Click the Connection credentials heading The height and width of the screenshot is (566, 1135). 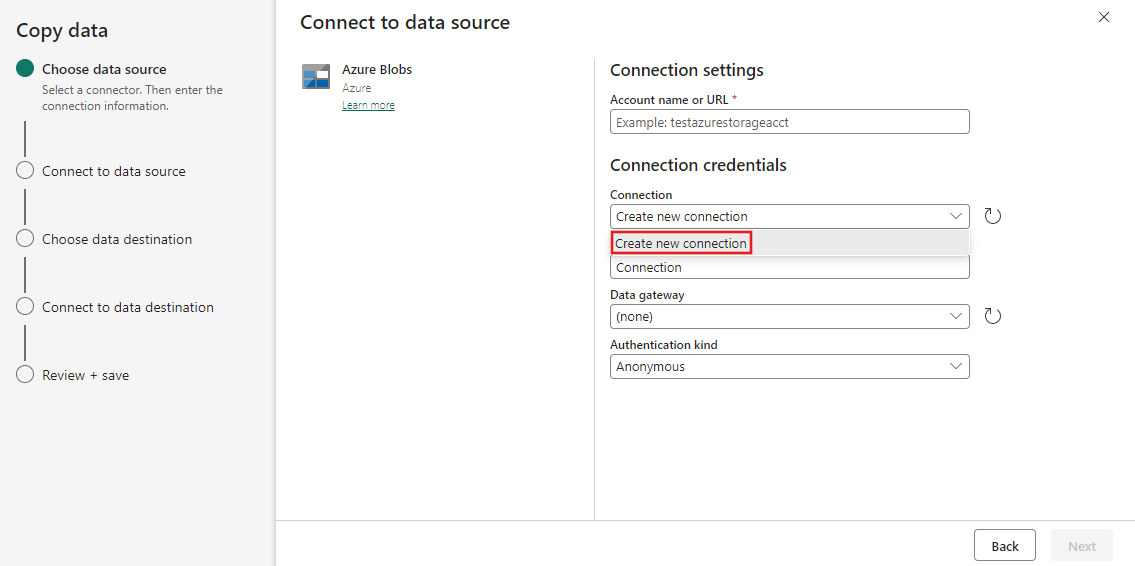[x=699, y=165]
